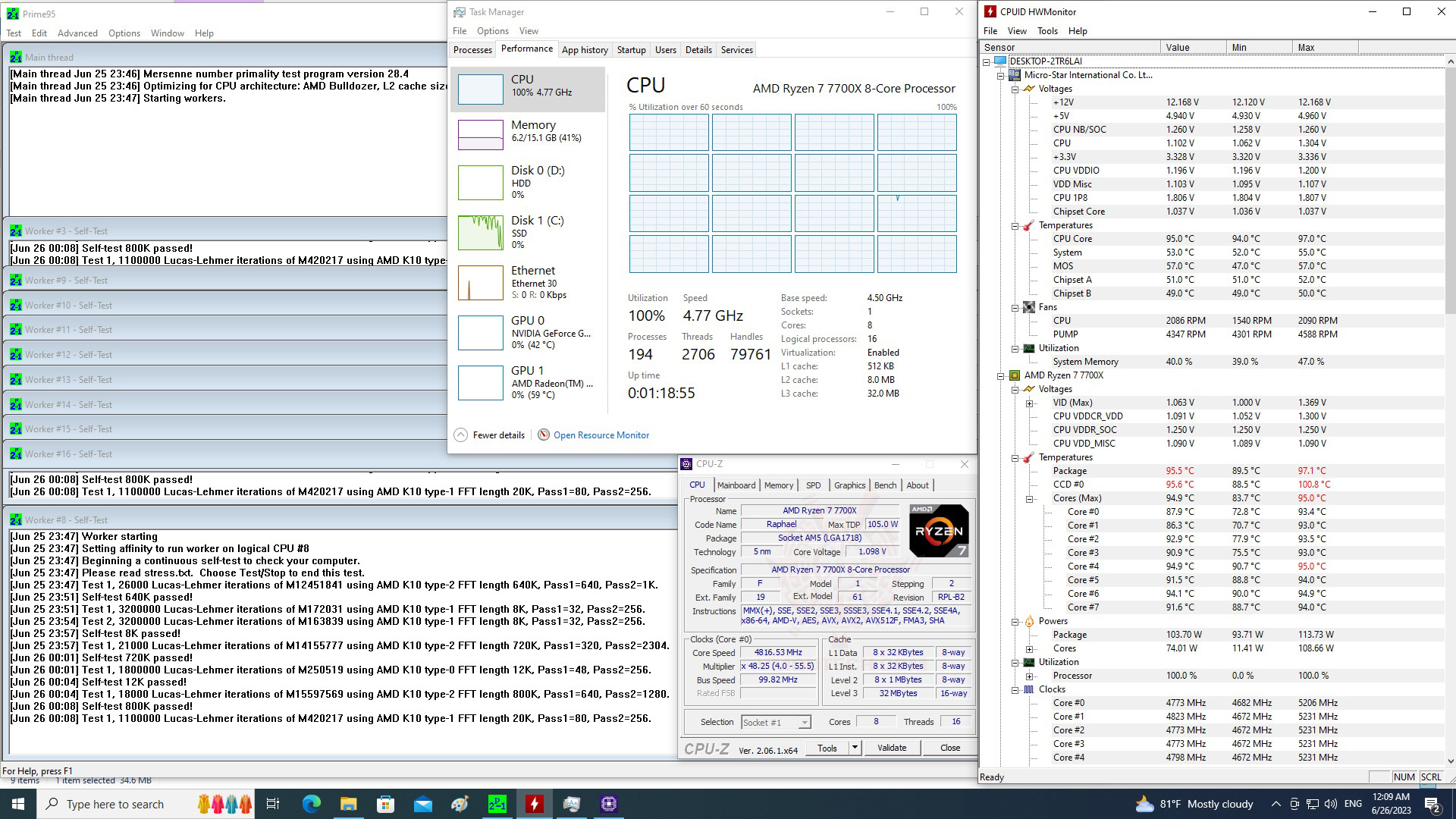Click the Worker #9 Self-Test window icon
The height and width of the screenshot is (819, 1456).
pyautogui.click(x=15, y=281)
